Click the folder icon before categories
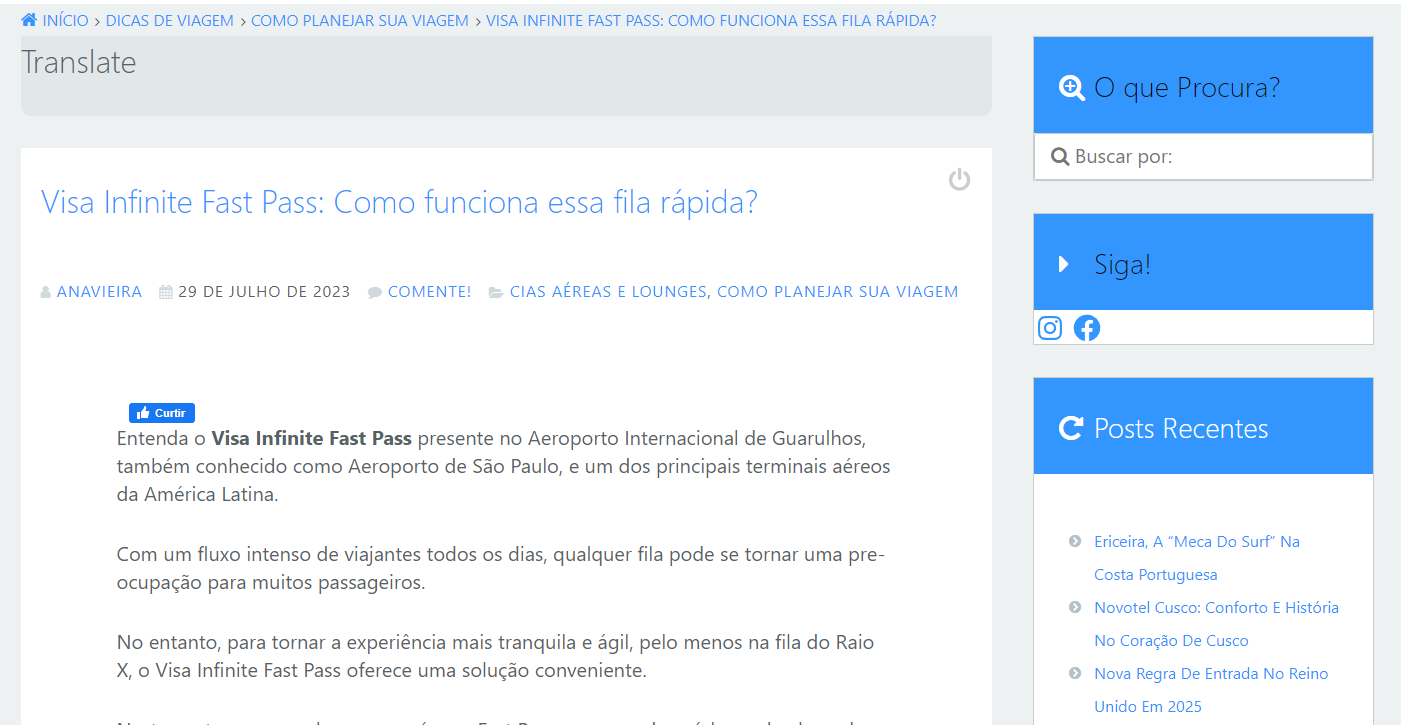The height and width of the screenshot is (725, 1401). (496, 293)
